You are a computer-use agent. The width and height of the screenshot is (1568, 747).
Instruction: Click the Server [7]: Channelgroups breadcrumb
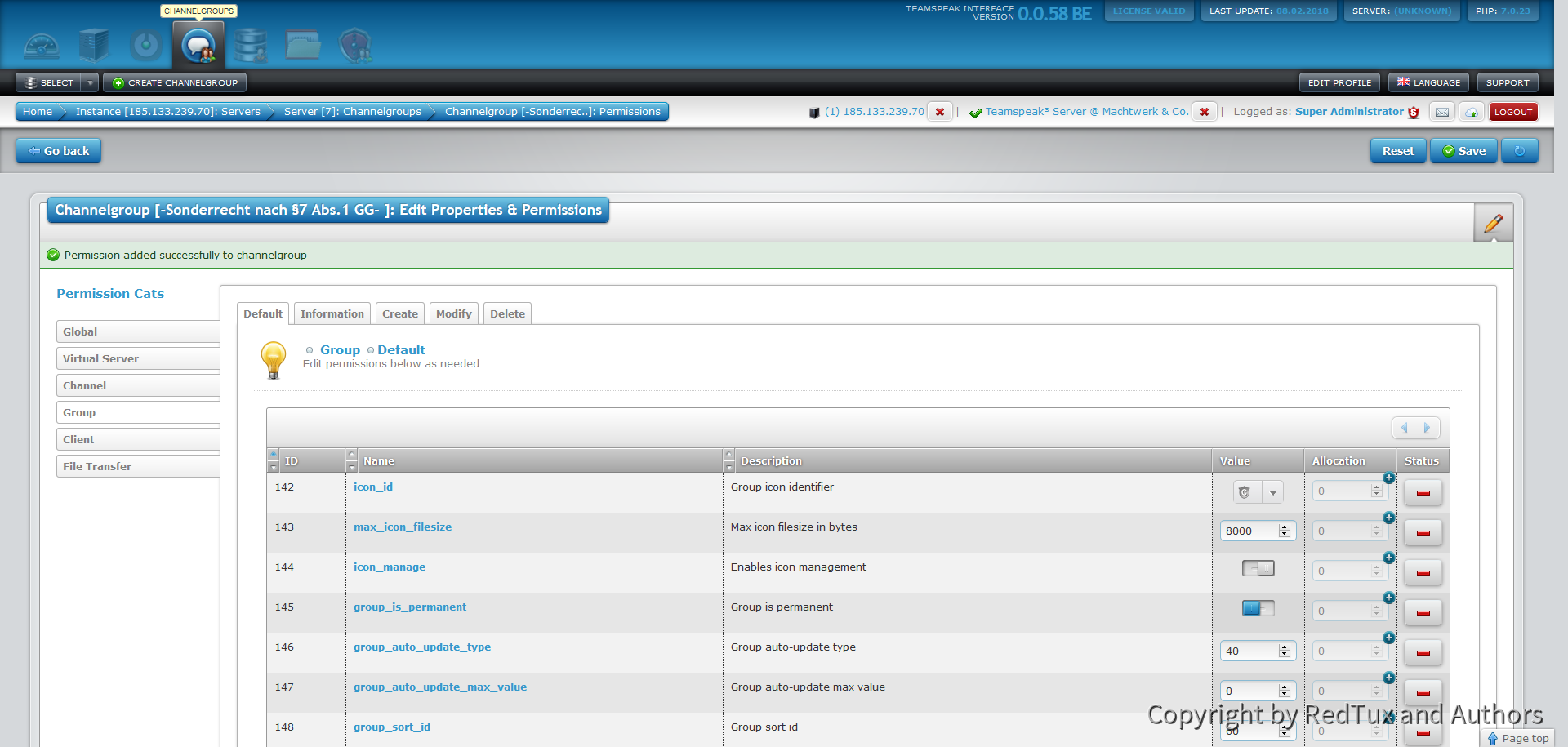[x=353, y=112]
